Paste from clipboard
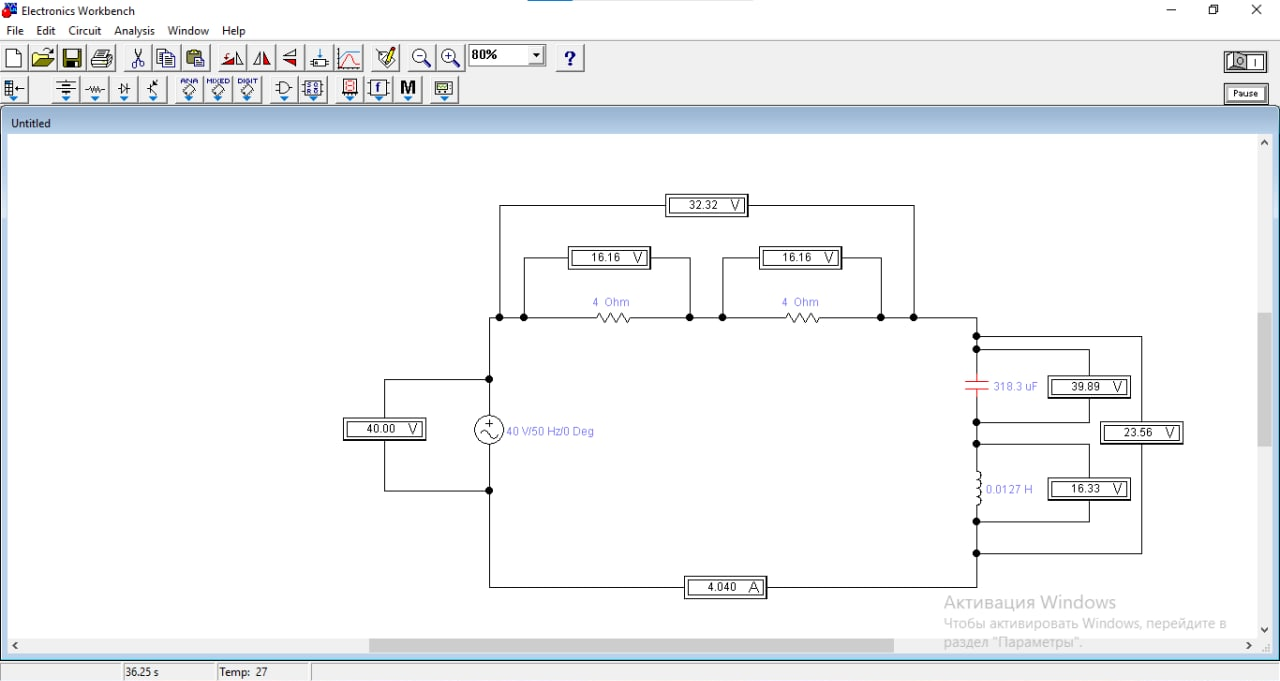Screen dimensions: 1280x681 [195, 58]
